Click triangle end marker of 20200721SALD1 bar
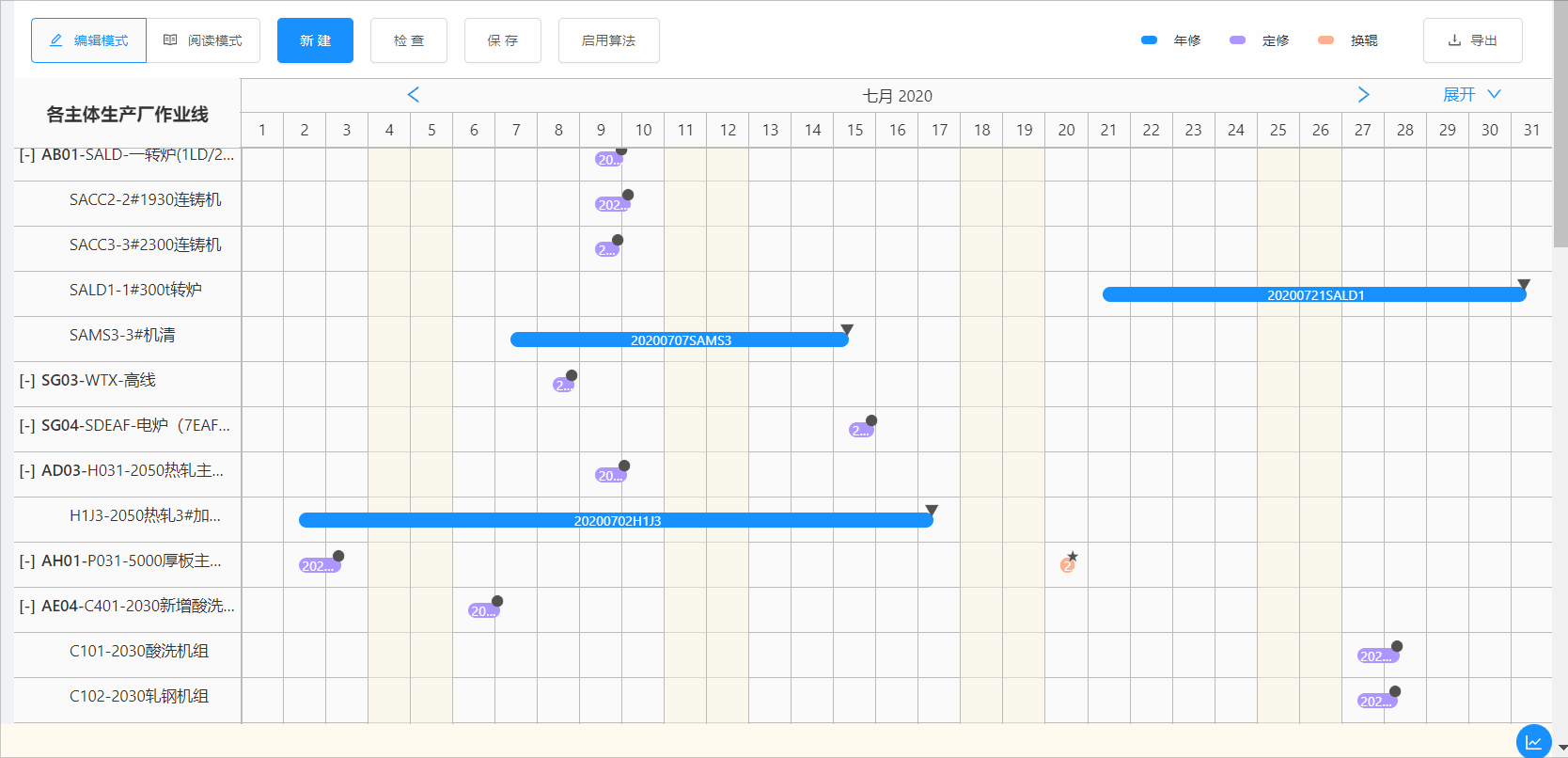This screenshot has height=758, width=1568. point(1524,284)
